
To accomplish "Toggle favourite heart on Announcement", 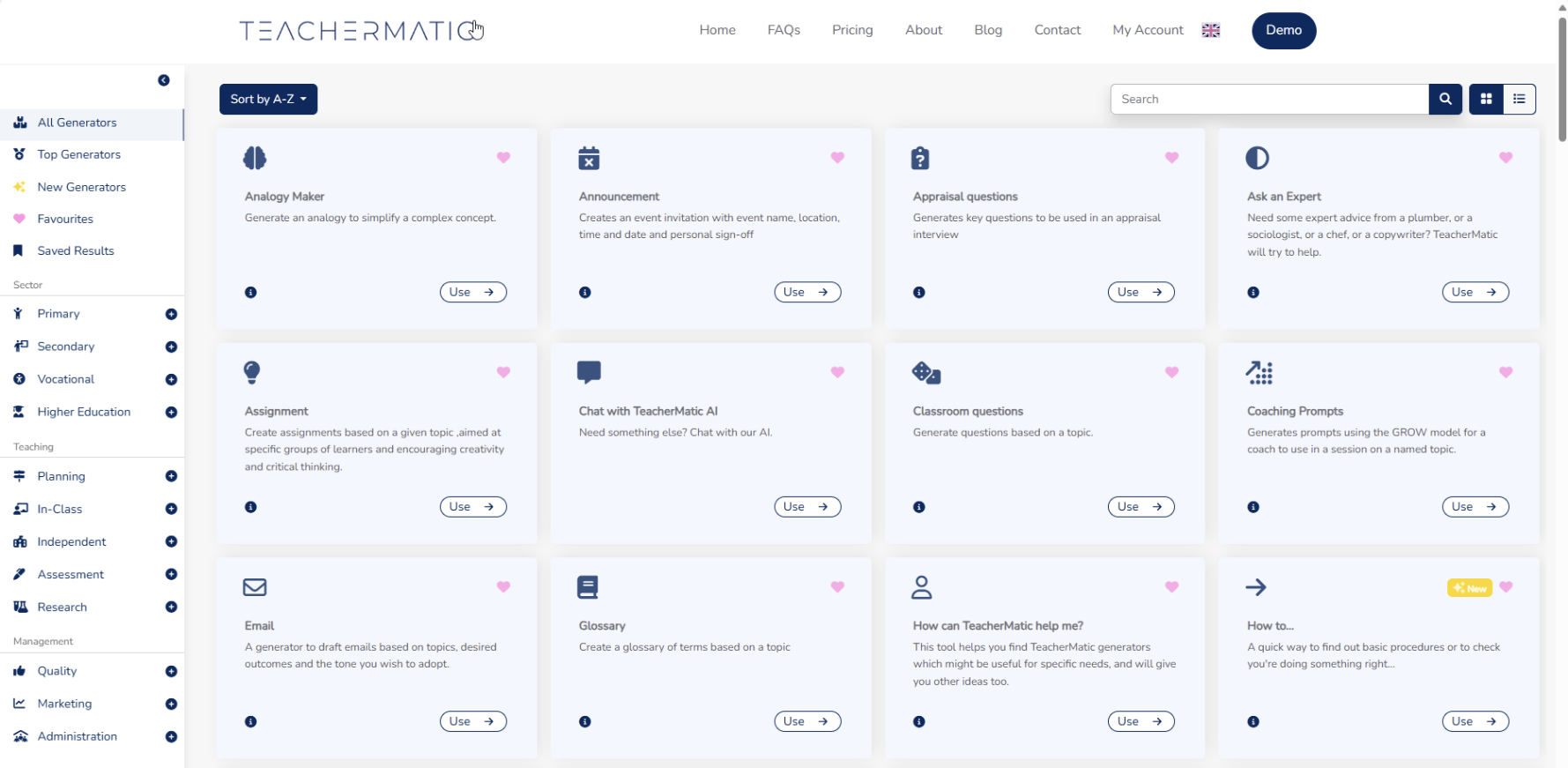I will click(837, 158).
